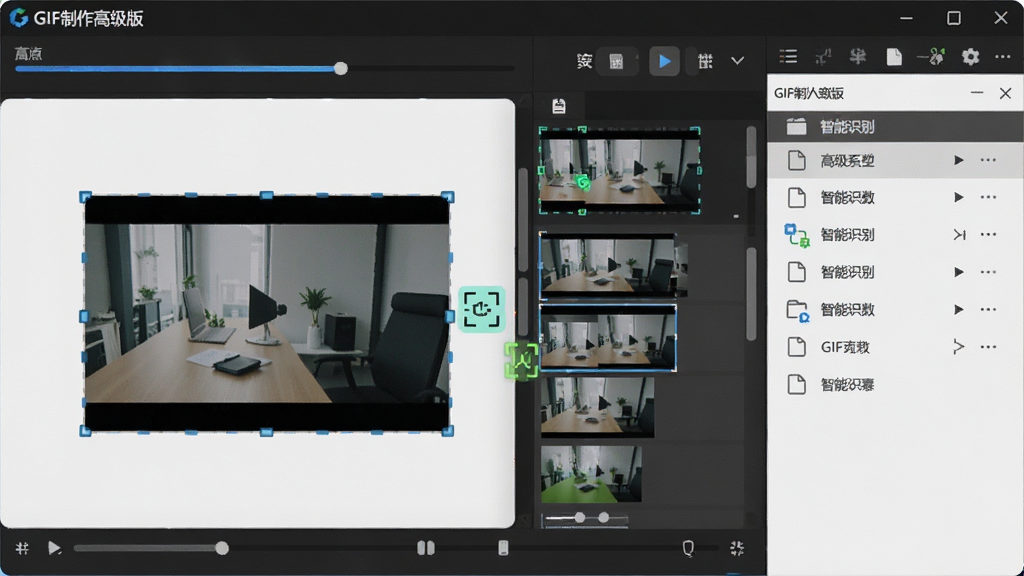Click the magnifier icon in the bottom bar
This screenshot has width=1024, height=576.
click(688, 549)
